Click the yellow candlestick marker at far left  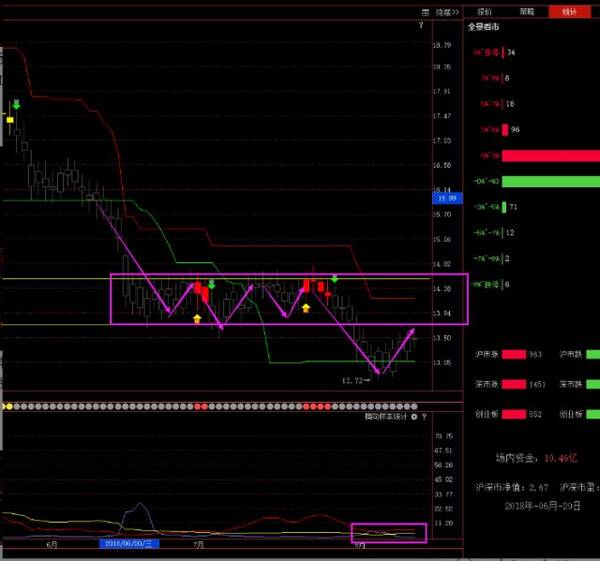pyautogui.click(x=10, y=120)
